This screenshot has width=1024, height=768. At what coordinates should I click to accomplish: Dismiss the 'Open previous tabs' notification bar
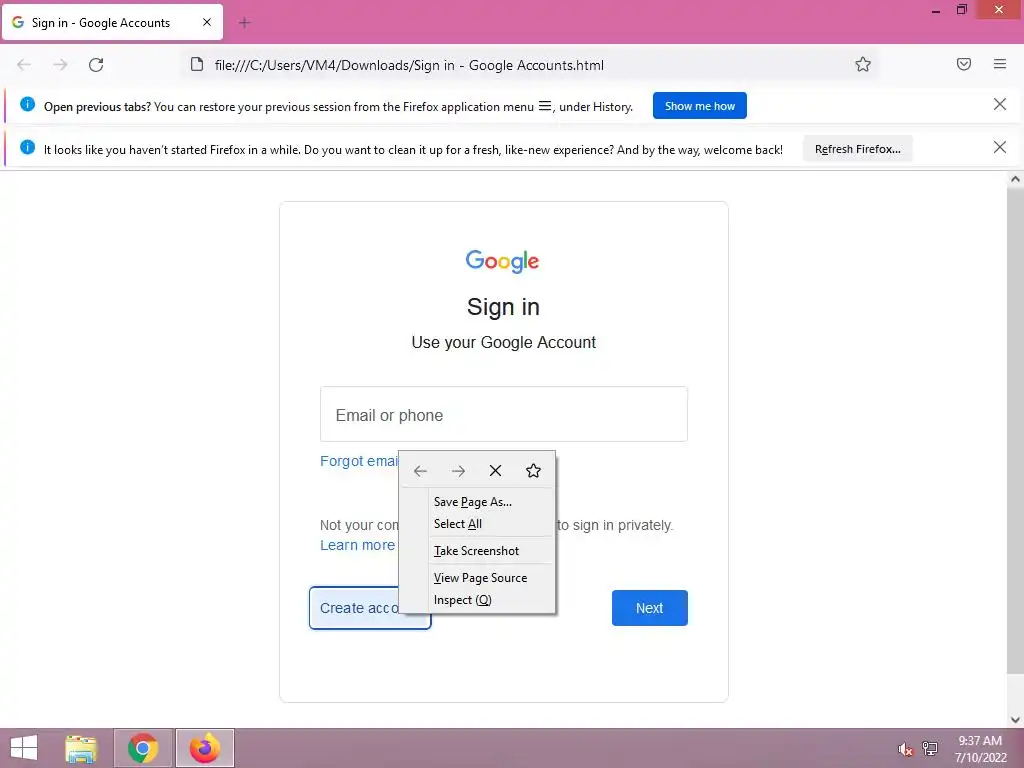[999, 104]
